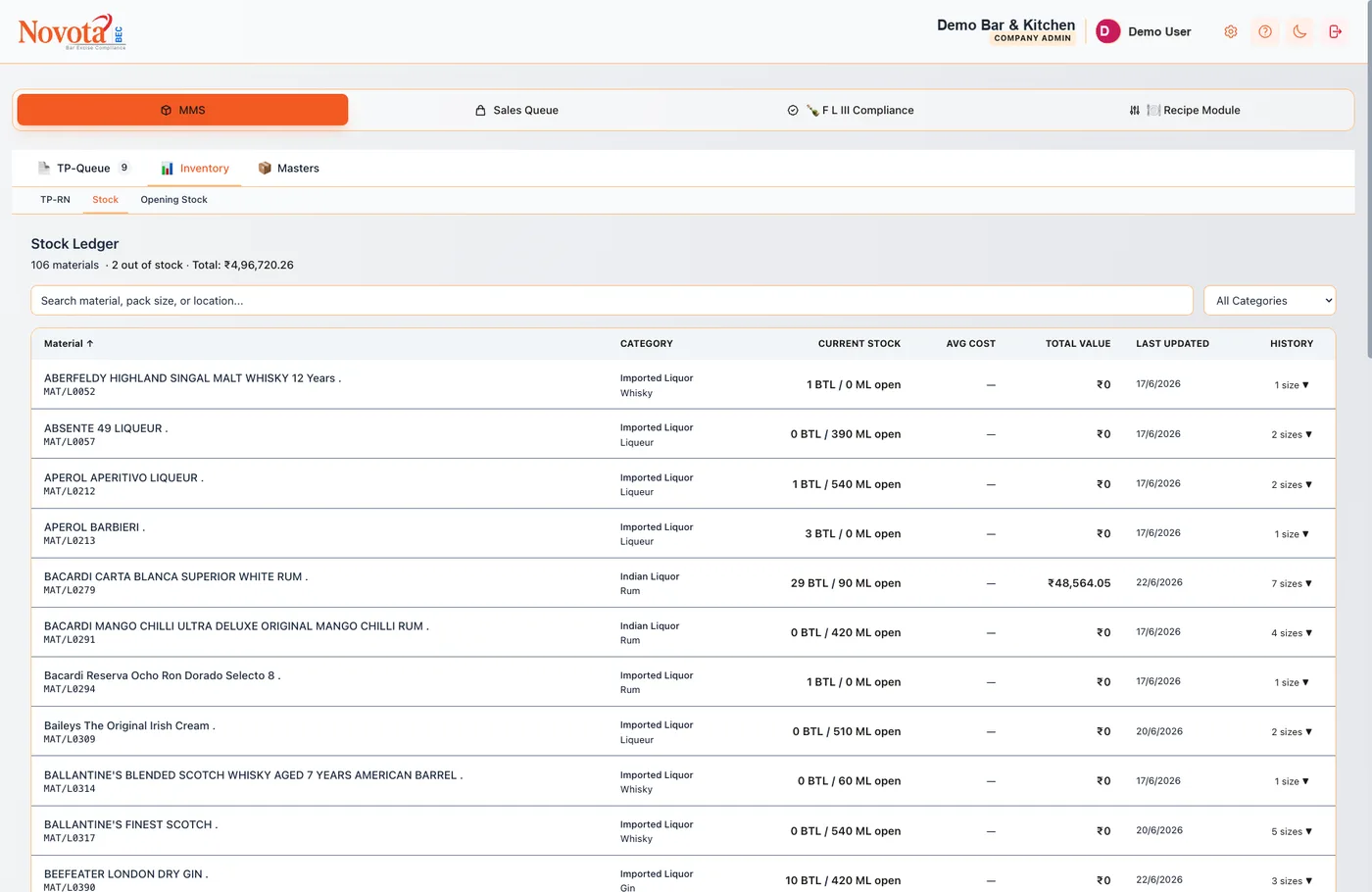
Task: Expand 3 sizes for BEEFEATER LONDON DRY GIN
Action: tap(1292, 880)
